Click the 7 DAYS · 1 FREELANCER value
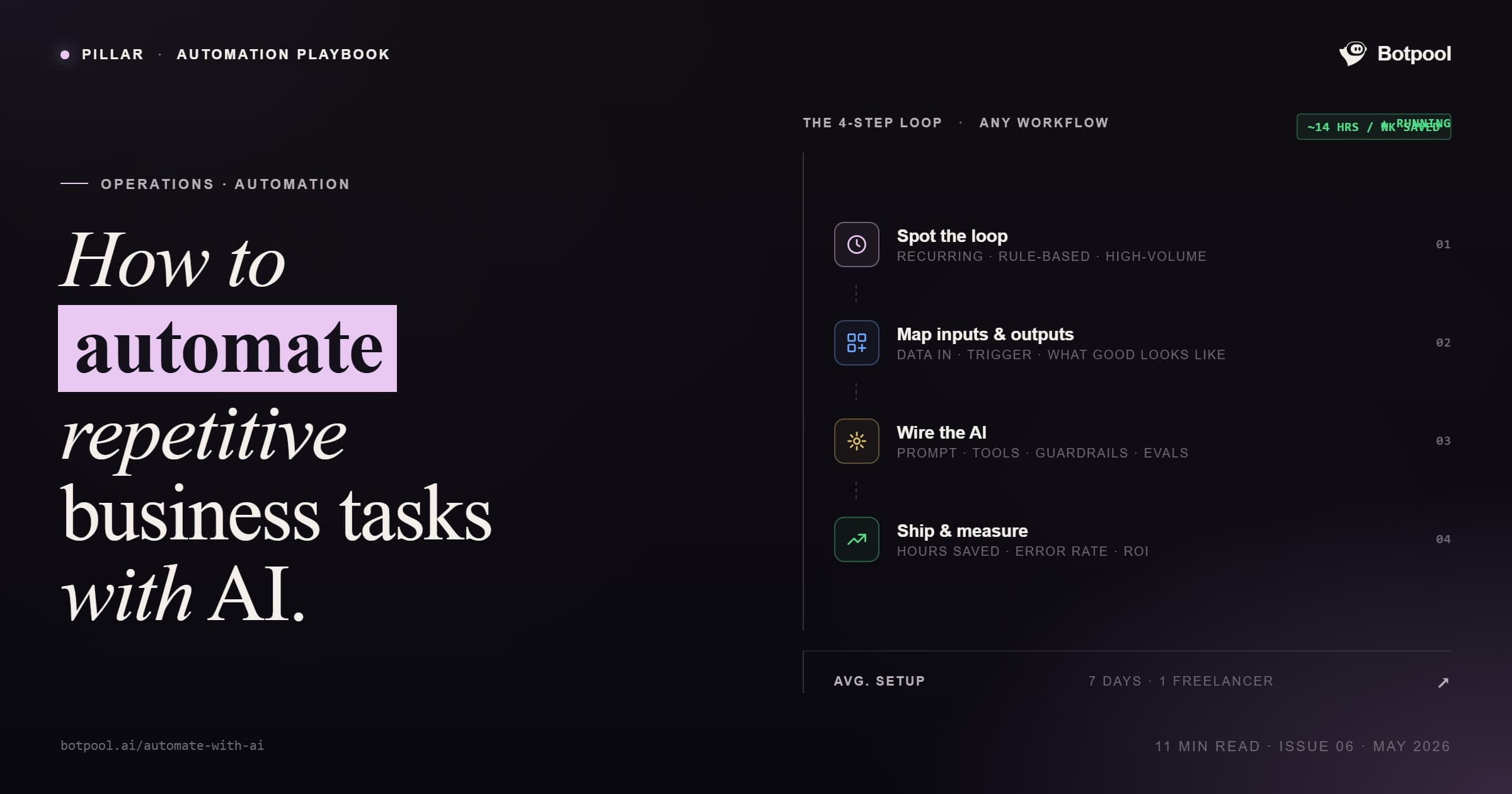The height and width of the screenshot is (794, 1512). click(x=1181, y=681)
